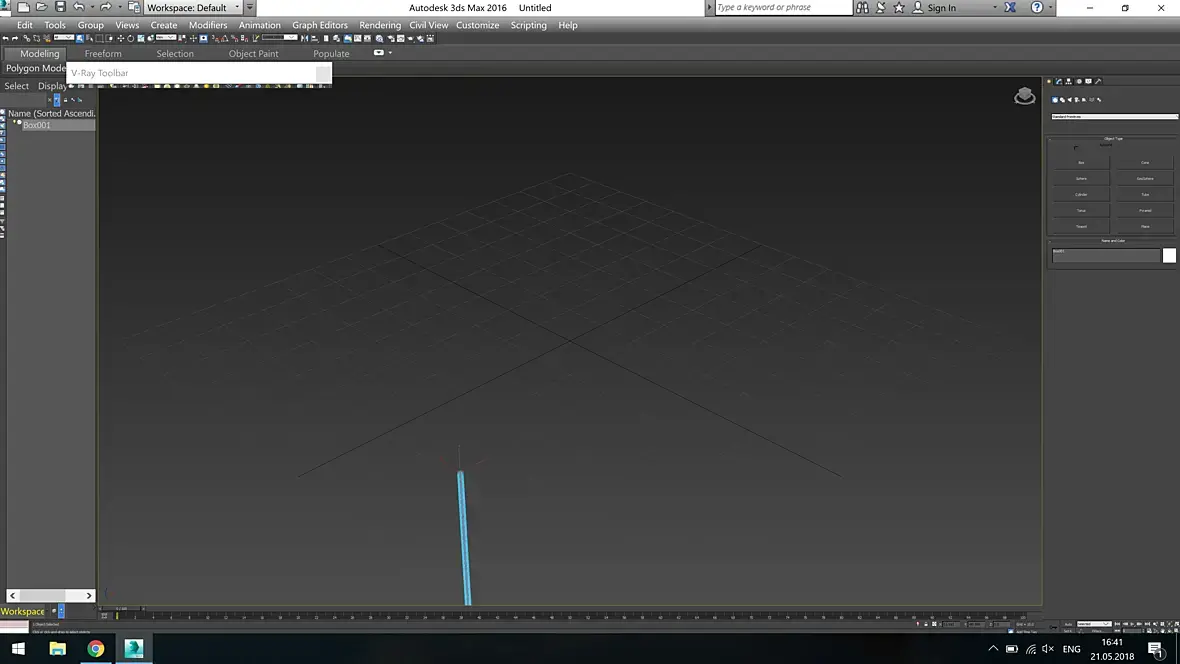Click scene explorer scroll right arrow
1180x664 pixels.
click(x=89, y=595)
